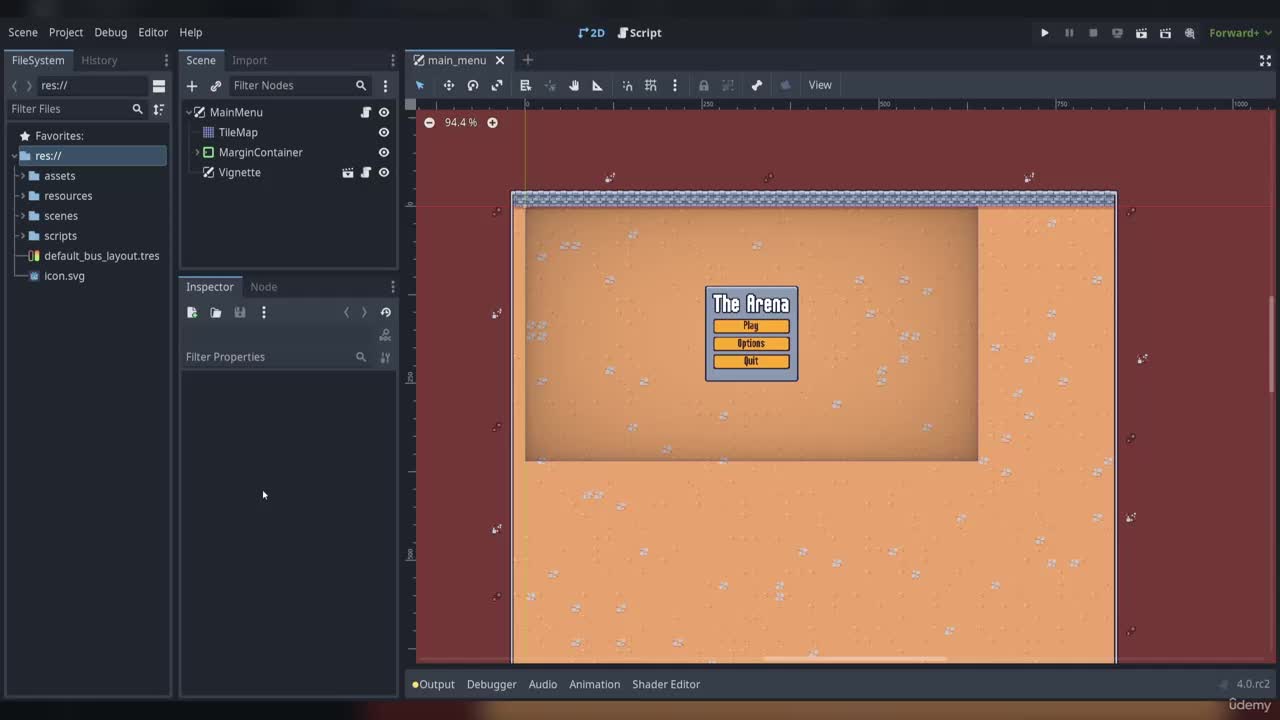The height and width of the screenshot is (720, 1280).
Task: Switch to the Import tab
Action: (249, 60)
